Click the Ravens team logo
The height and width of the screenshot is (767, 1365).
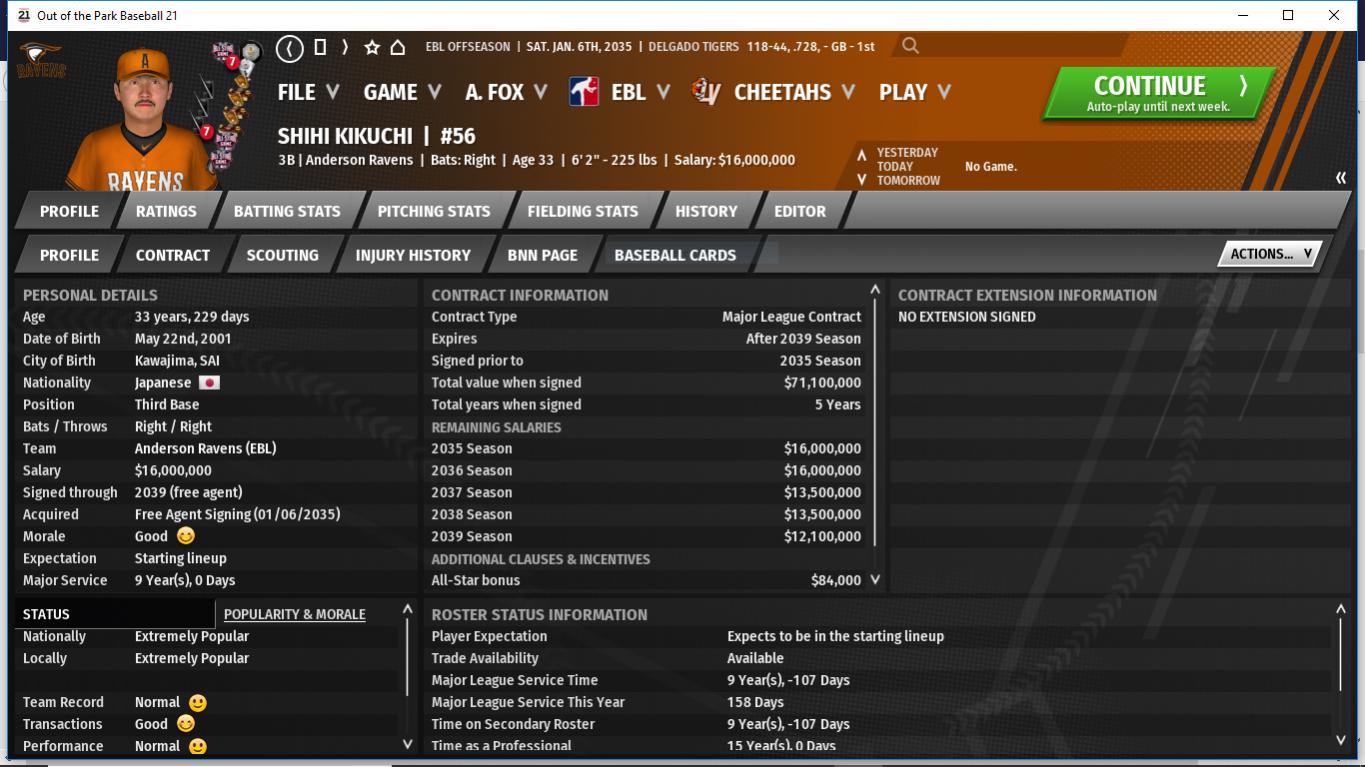coord(40,60)
